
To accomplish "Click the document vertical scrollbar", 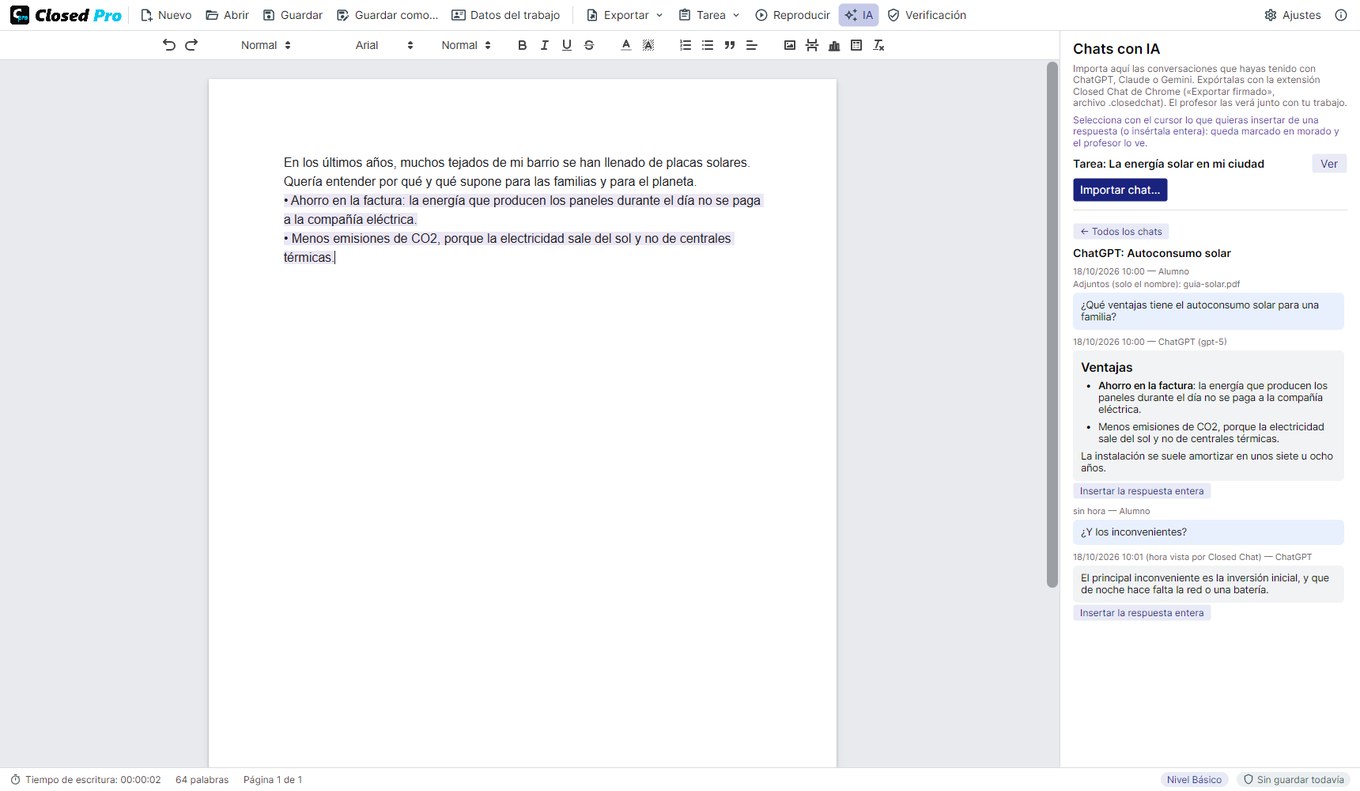I will click(x=1051, y=325).
